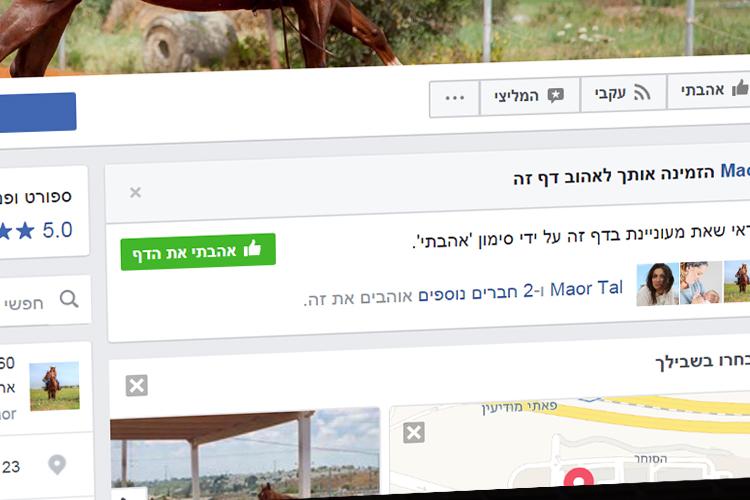Open the horse rider page thumbnail in sidebar
Screen dimensions: 750x500
point(54,386)
